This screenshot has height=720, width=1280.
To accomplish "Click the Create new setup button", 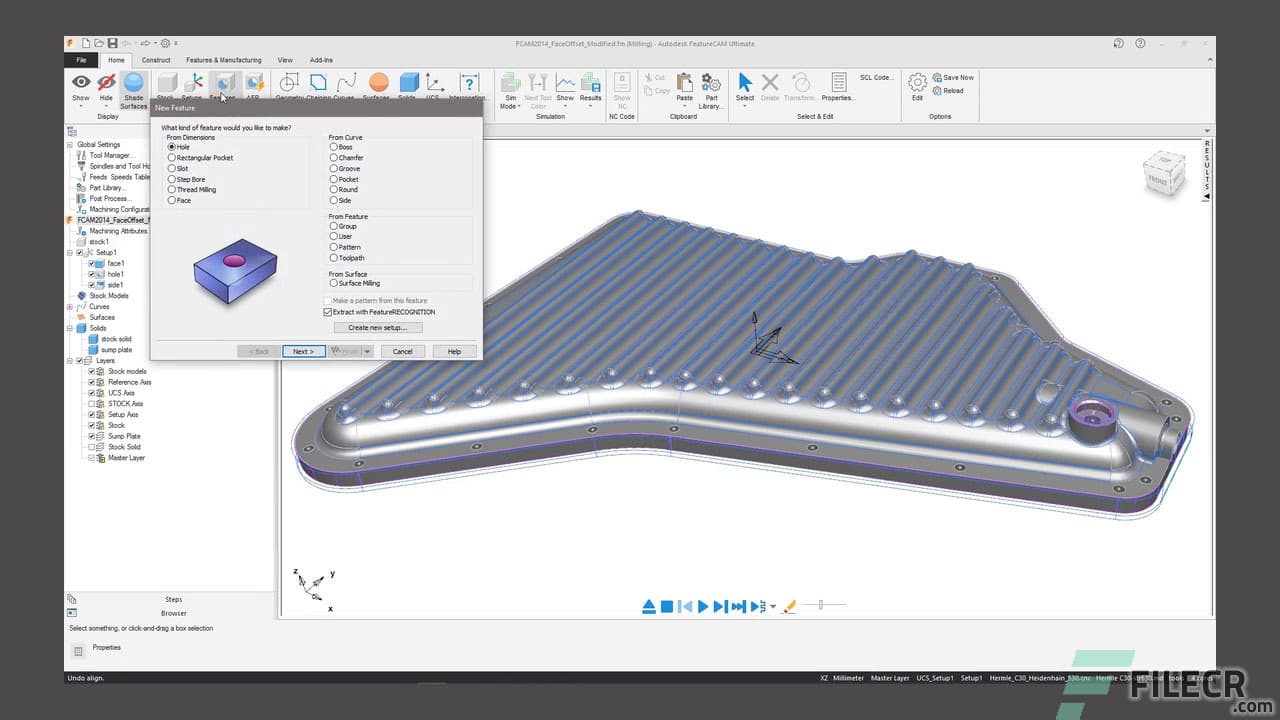I will (377, 327).
